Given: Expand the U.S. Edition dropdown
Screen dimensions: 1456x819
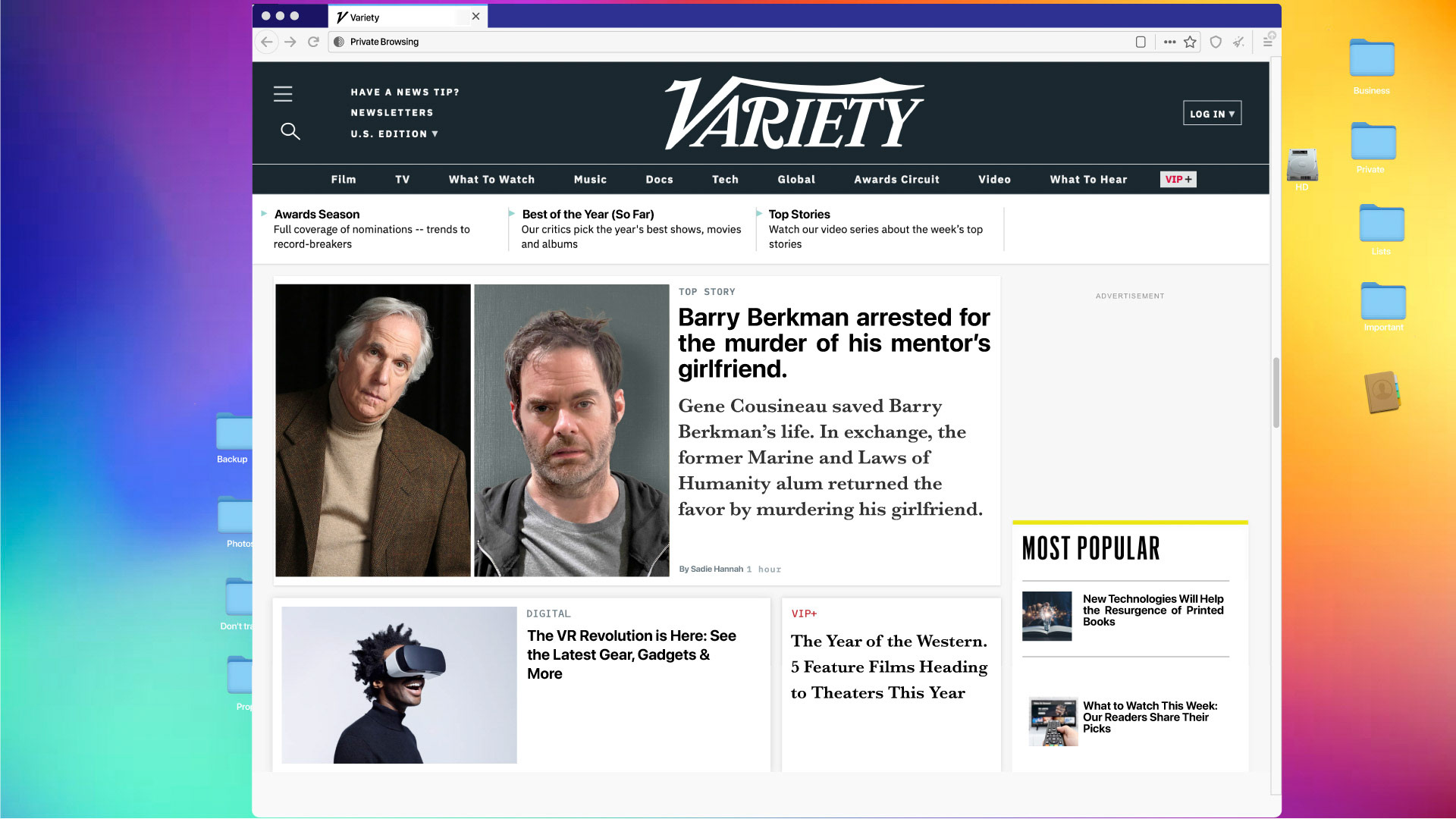Looking at the screenshot, I should 394,134.
